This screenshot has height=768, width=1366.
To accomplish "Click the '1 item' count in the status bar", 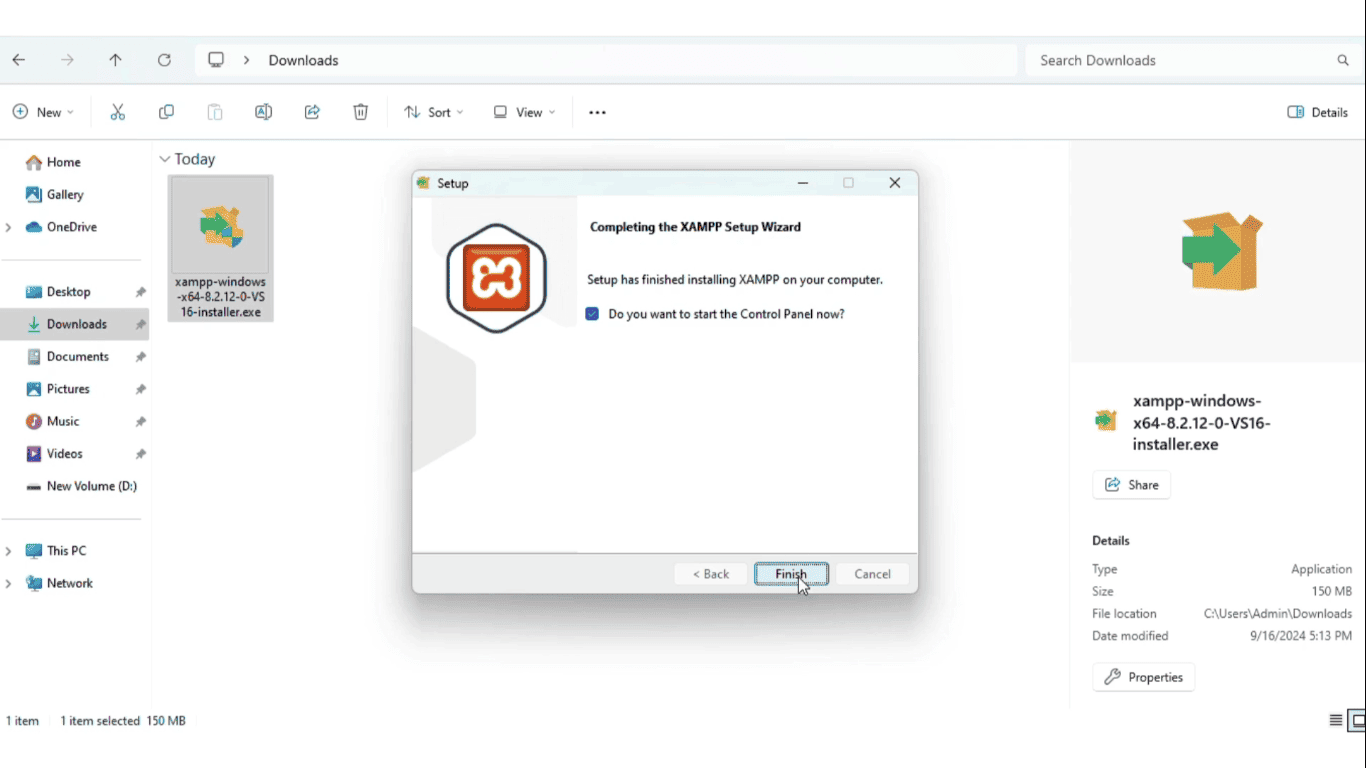I will [22, 721].
